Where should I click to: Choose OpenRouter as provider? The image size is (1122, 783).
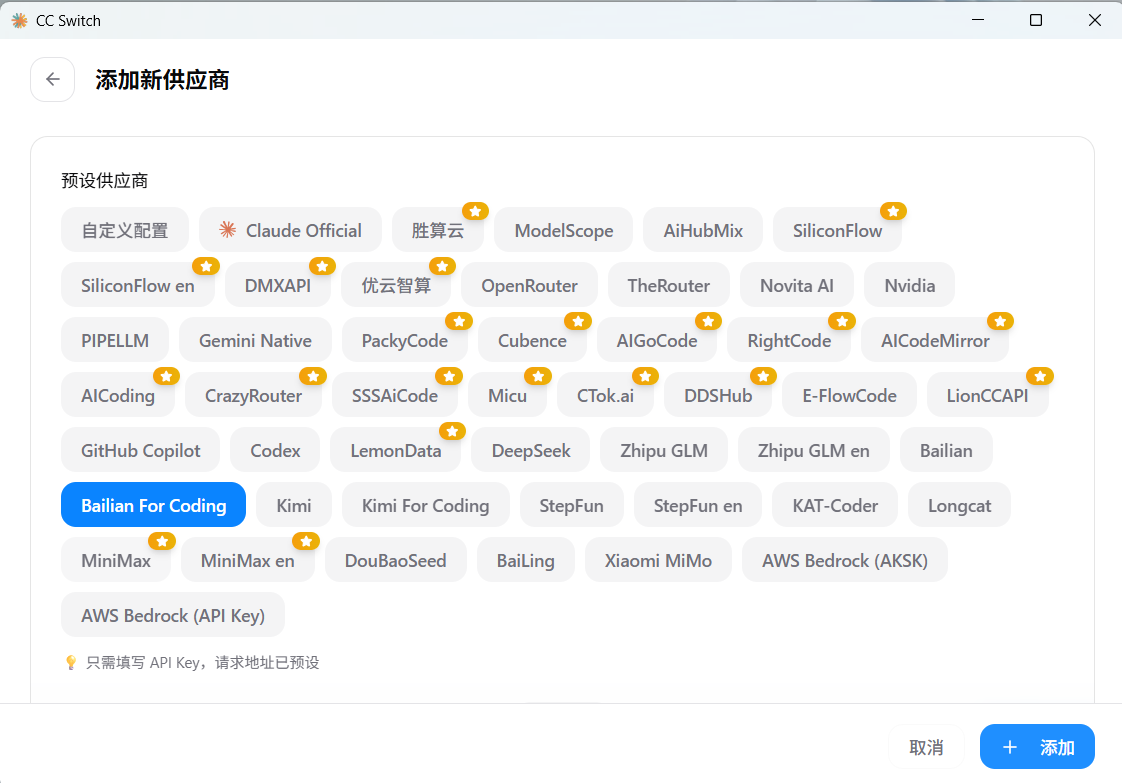click(530, 286)
